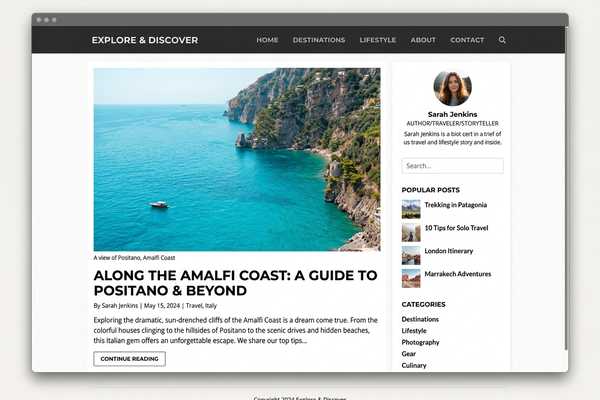600x400 pixels.
Task: Navigate to the Contact page
Action: point(467,40)
